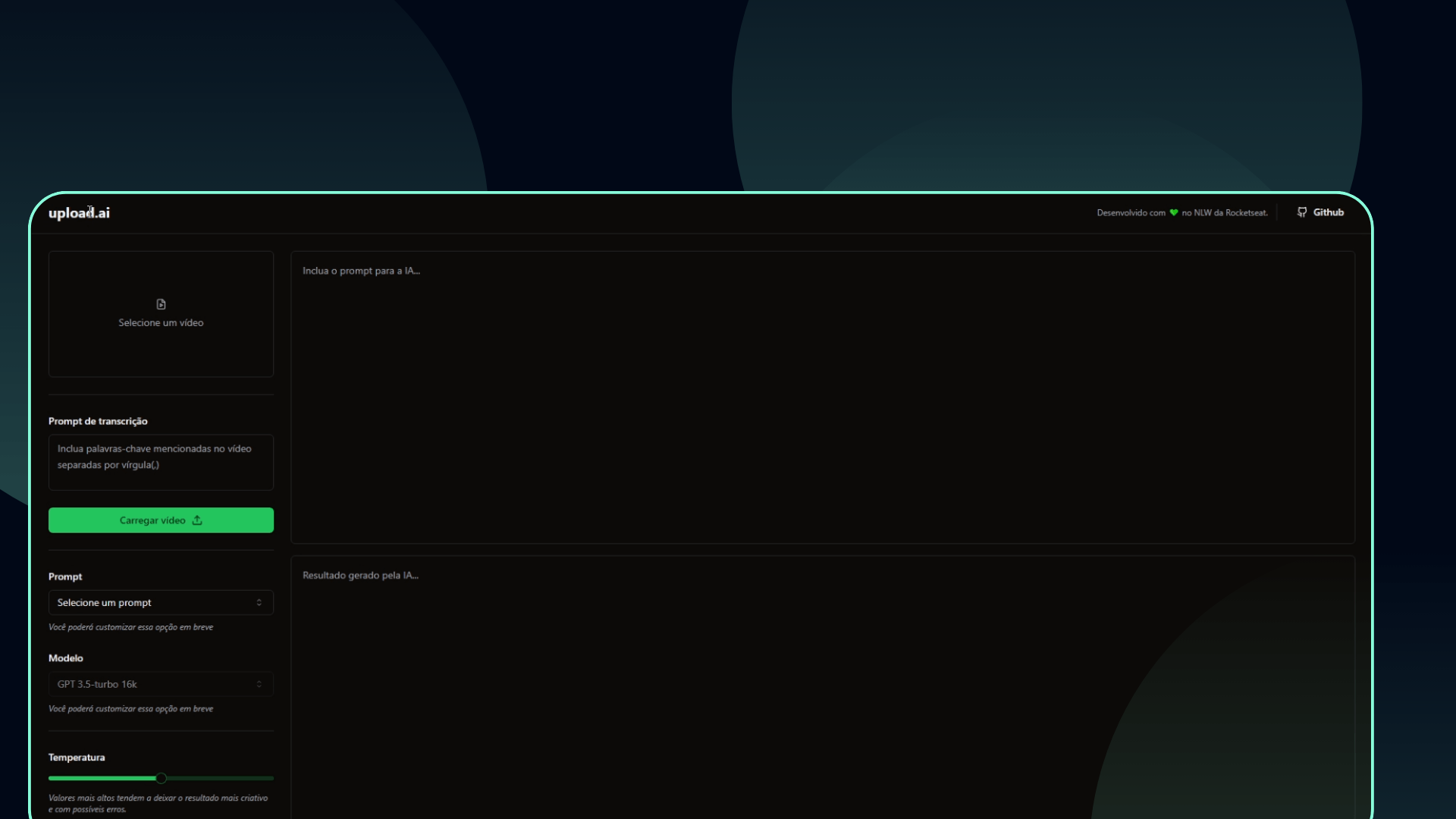The image size is (1456, 819).
Task: Click the Temperatura slider handle
Action: pos(161,778)
